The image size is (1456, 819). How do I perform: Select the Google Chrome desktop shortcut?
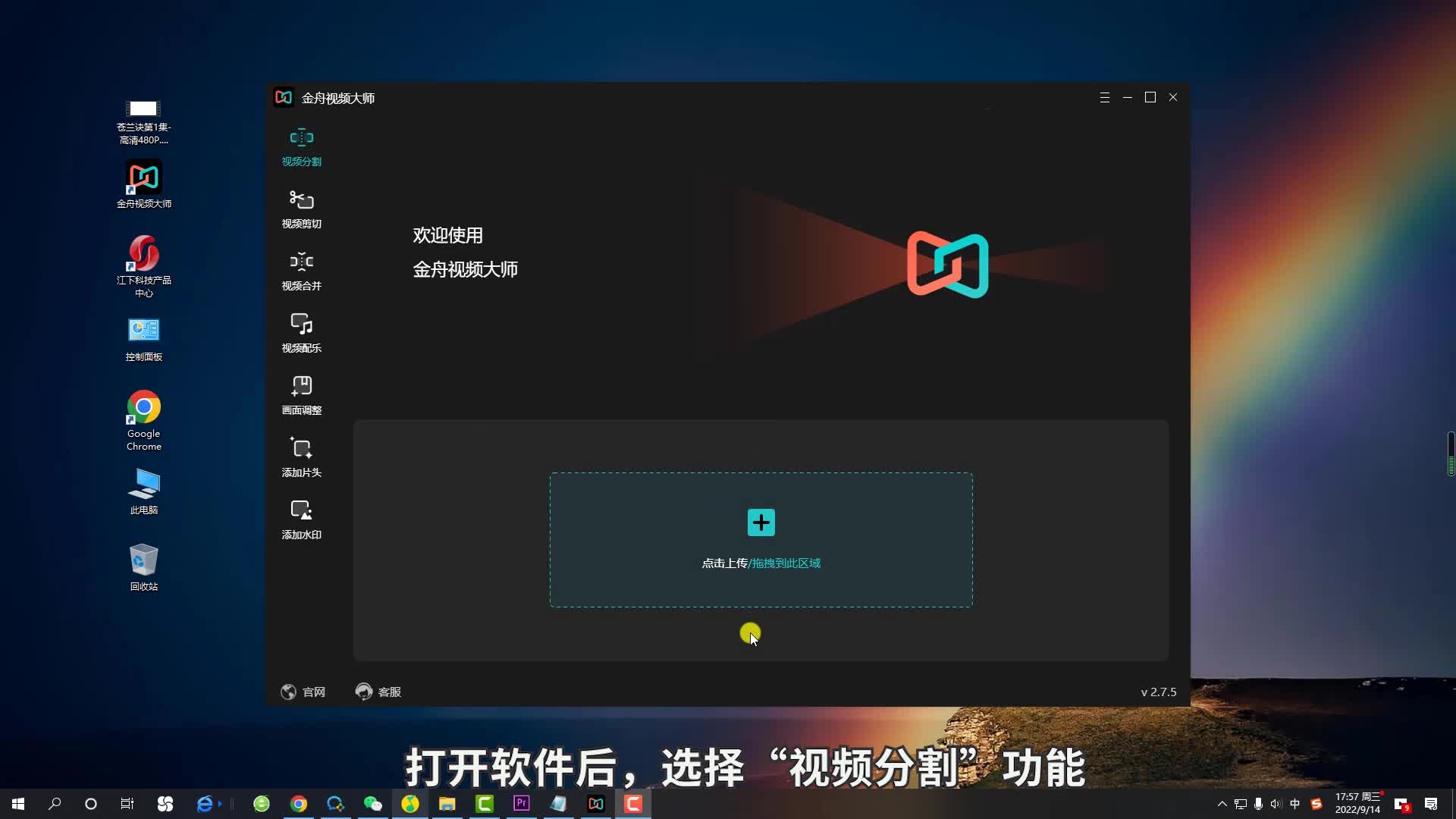(143, 421)
